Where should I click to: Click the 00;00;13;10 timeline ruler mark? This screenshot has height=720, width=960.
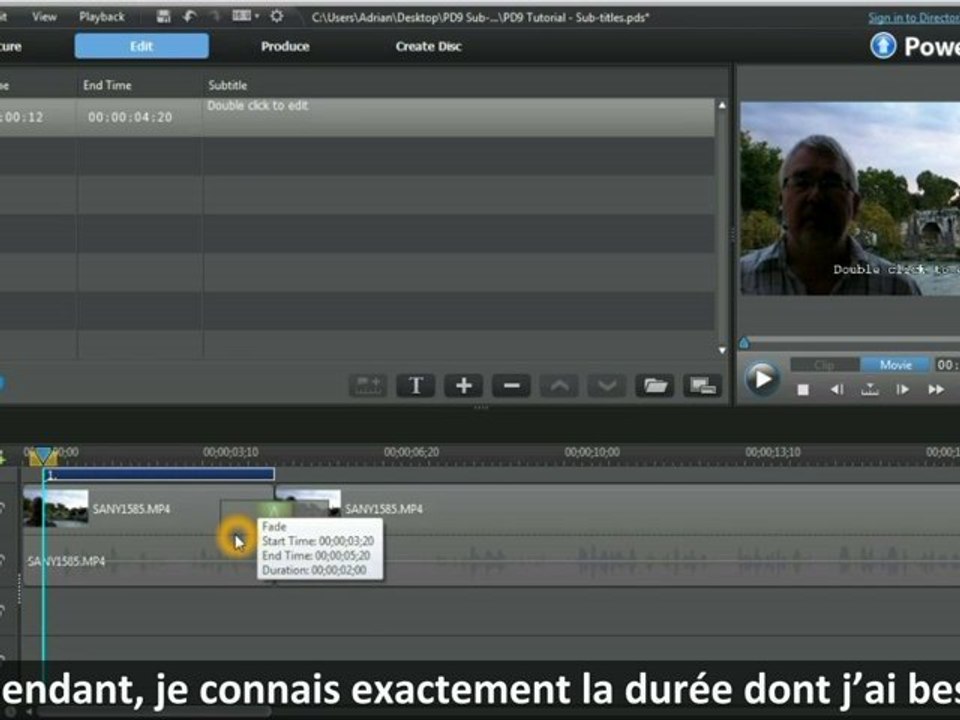coord(773,452)
